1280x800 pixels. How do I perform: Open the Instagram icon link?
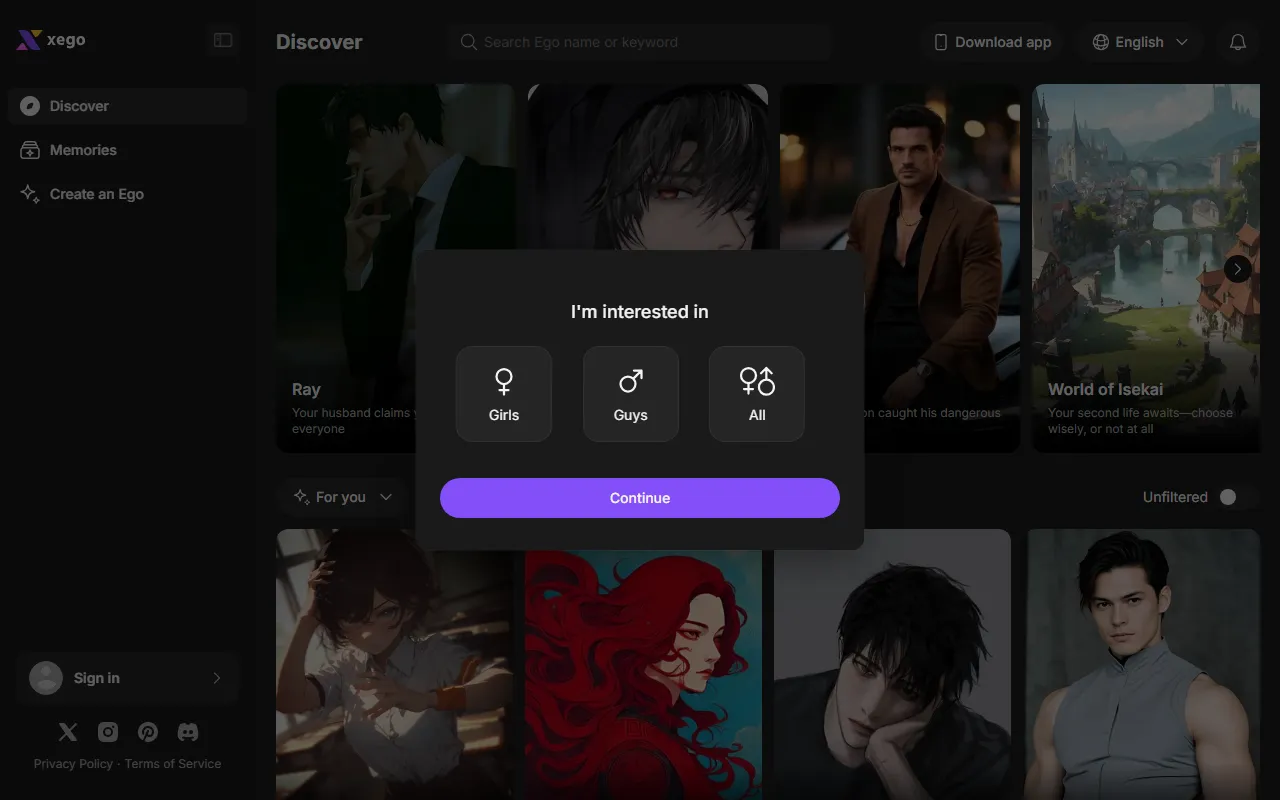(x=108, y=732)
